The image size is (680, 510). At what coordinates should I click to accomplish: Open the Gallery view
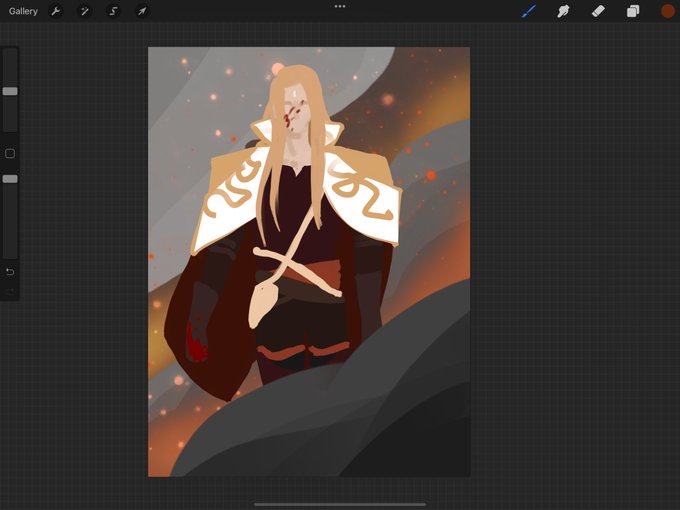pos(23,11)
